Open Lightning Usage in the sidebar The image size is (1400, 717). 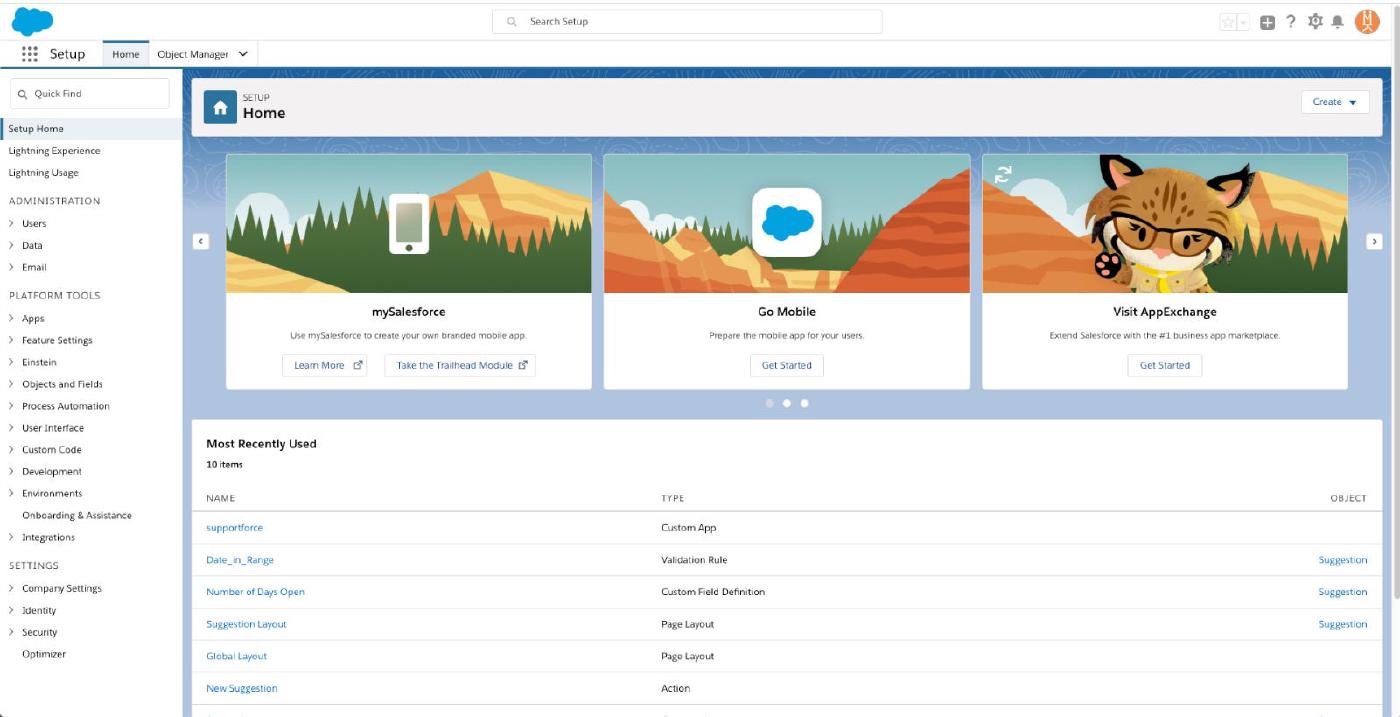click(x=43, y=173)
